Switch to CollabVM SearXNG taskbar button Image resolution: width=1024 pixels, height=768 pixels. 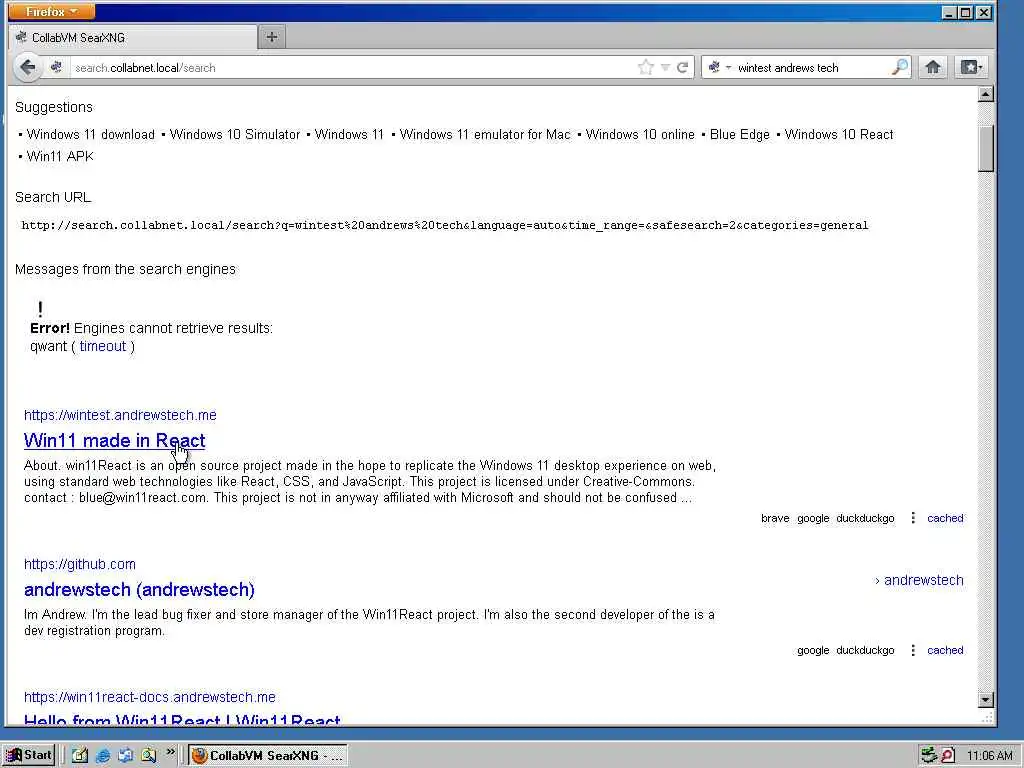(268, 756)
